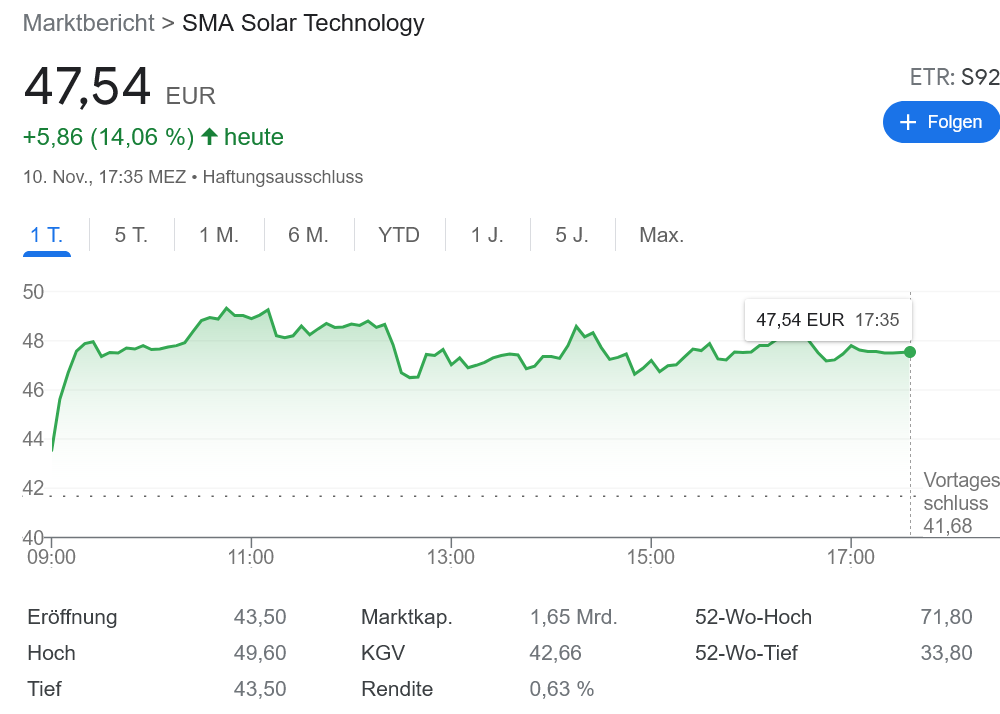Switch to the 1 J. view
Viewport: 1000px width, 714px height.
click(487, 234)
